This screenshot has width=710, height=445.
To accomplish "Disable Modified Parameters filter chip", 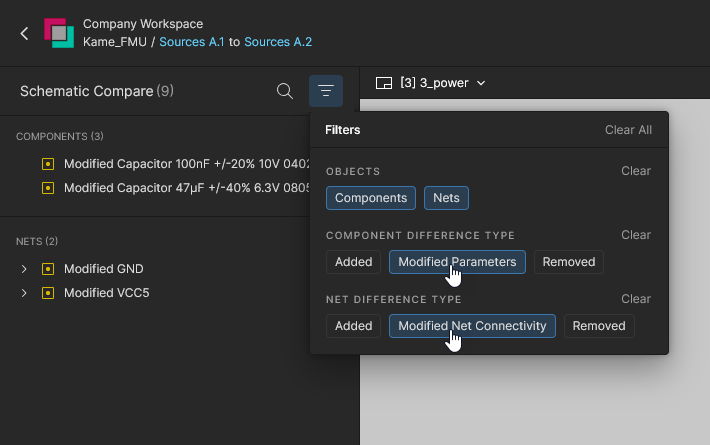I will tap(457, 262).
